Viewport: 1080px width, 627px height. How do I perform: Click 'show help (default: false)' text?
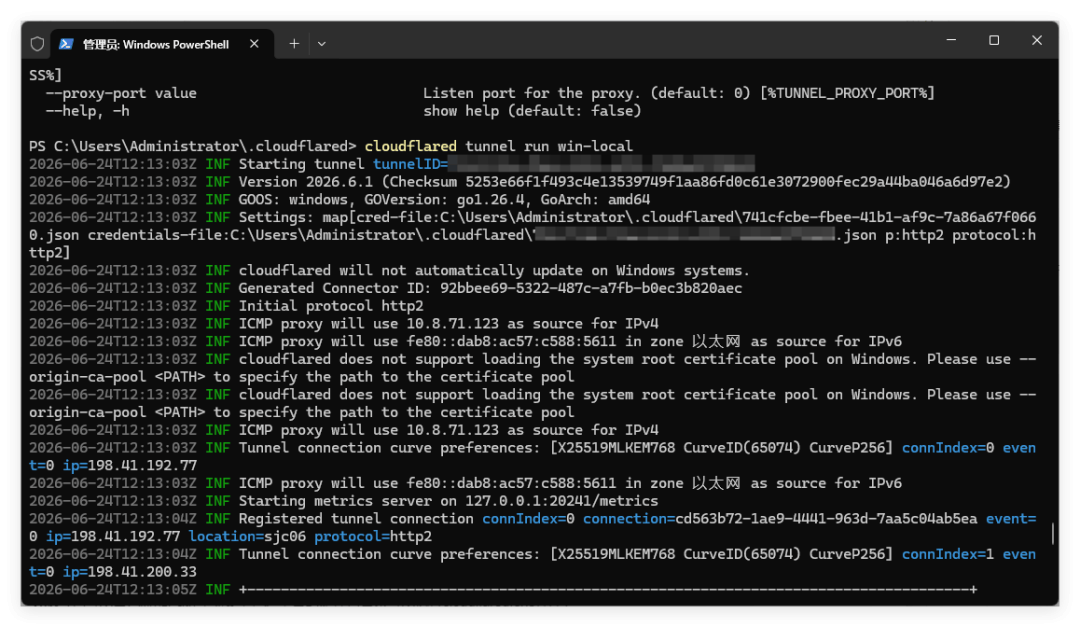tap(532, 111)
